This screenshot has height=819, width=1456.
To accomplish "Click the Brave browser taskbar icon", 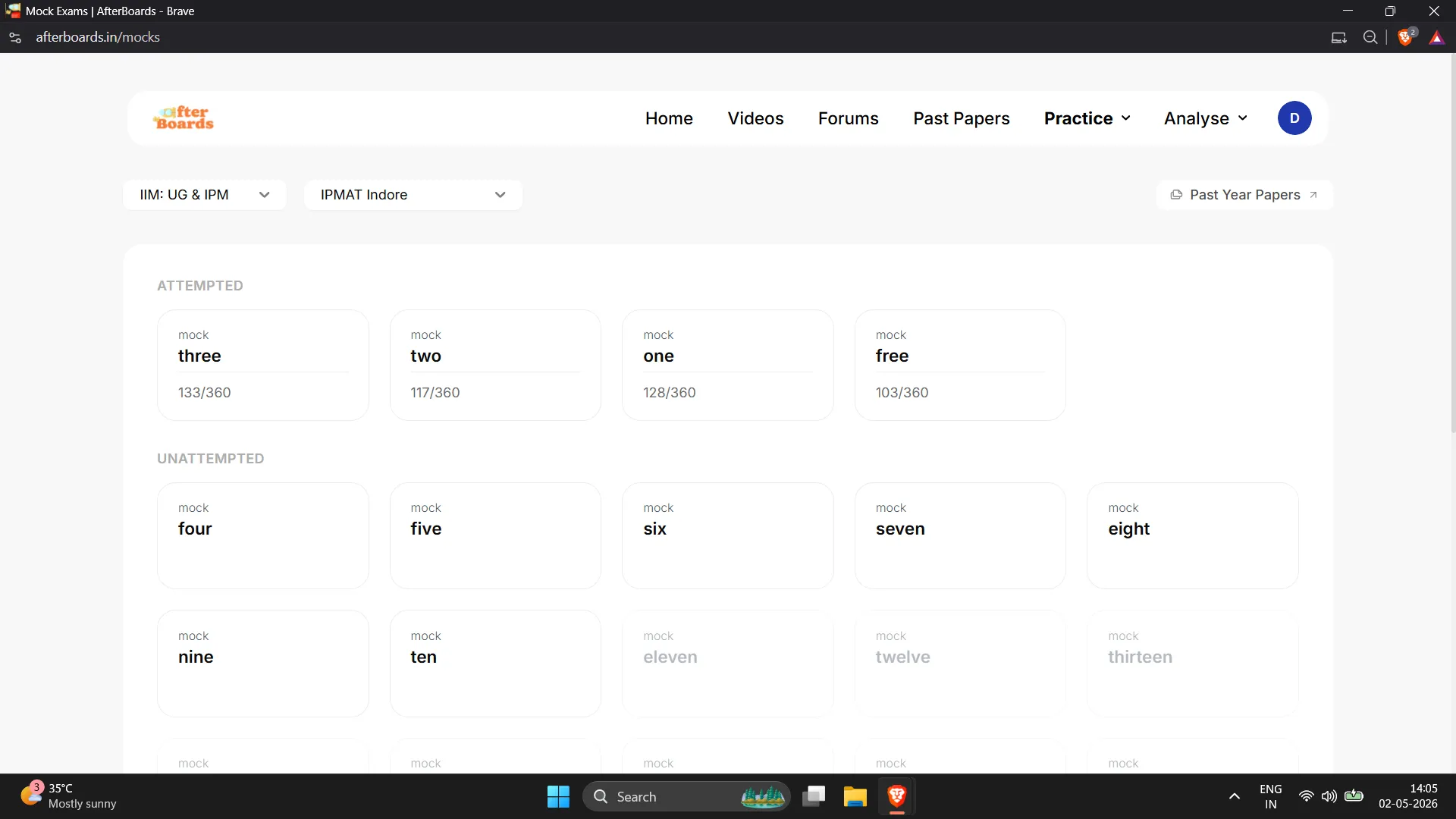I will tap(896, 796).
